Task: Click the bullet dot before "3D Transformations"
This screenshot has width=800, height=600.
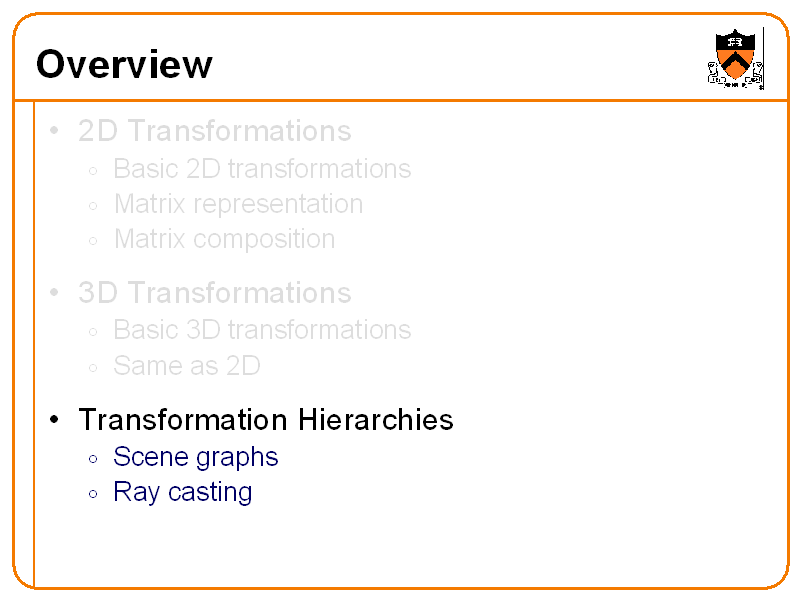Action: coord(56,294)
